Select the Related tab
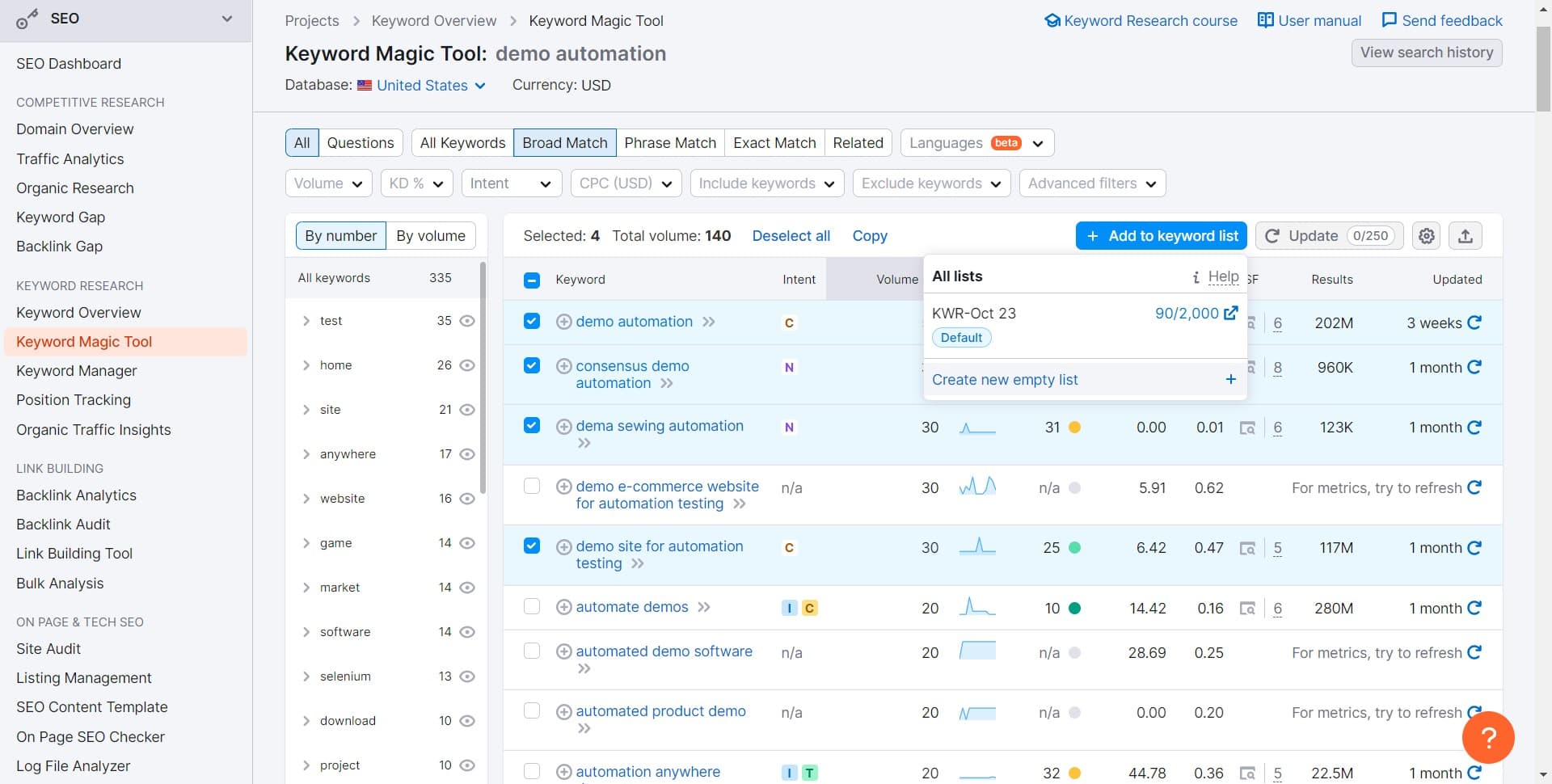This screenshot has width=1552, height=784. point(858,143)
